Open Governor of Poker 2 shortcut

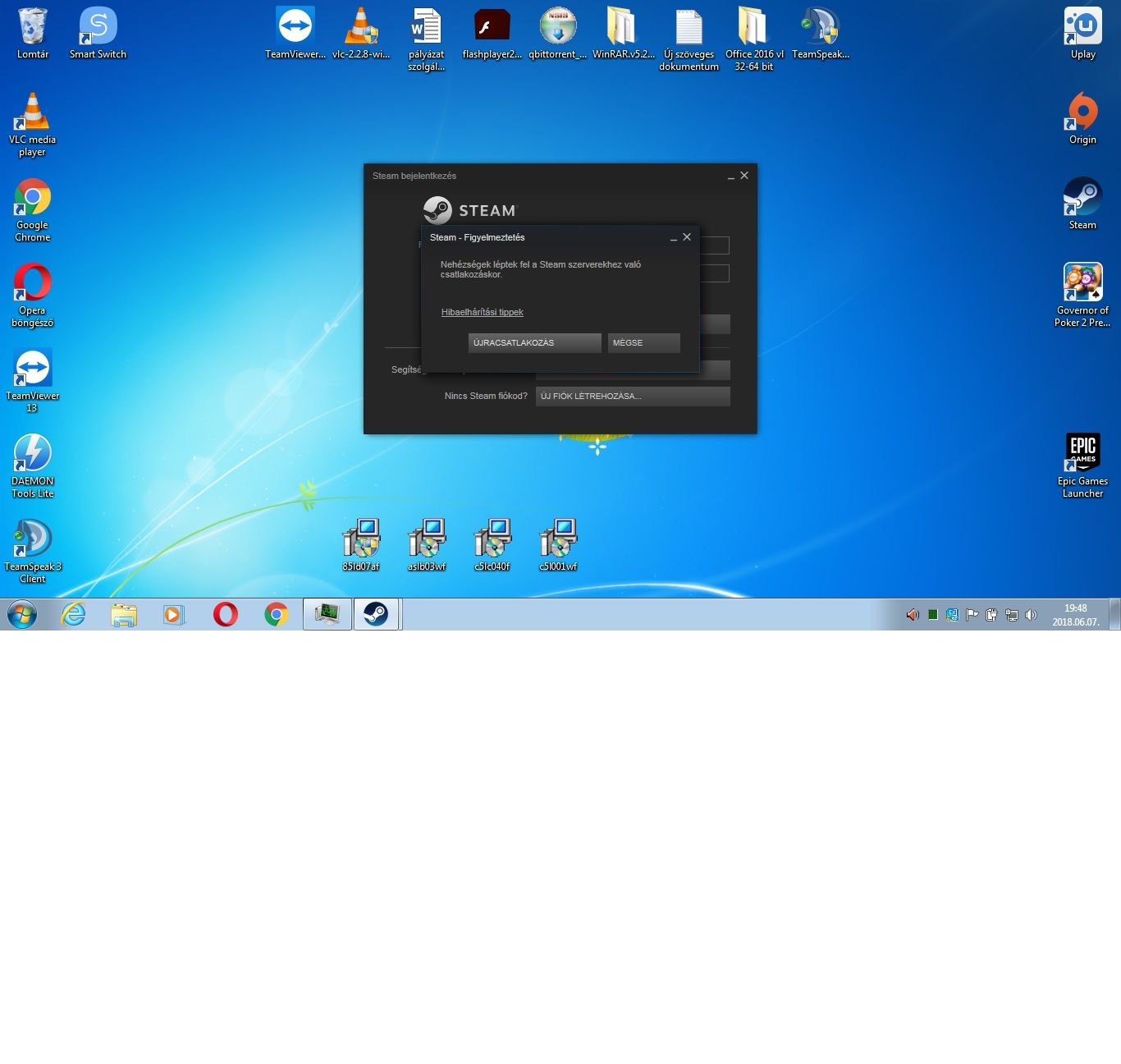(x=1083, y=296)
